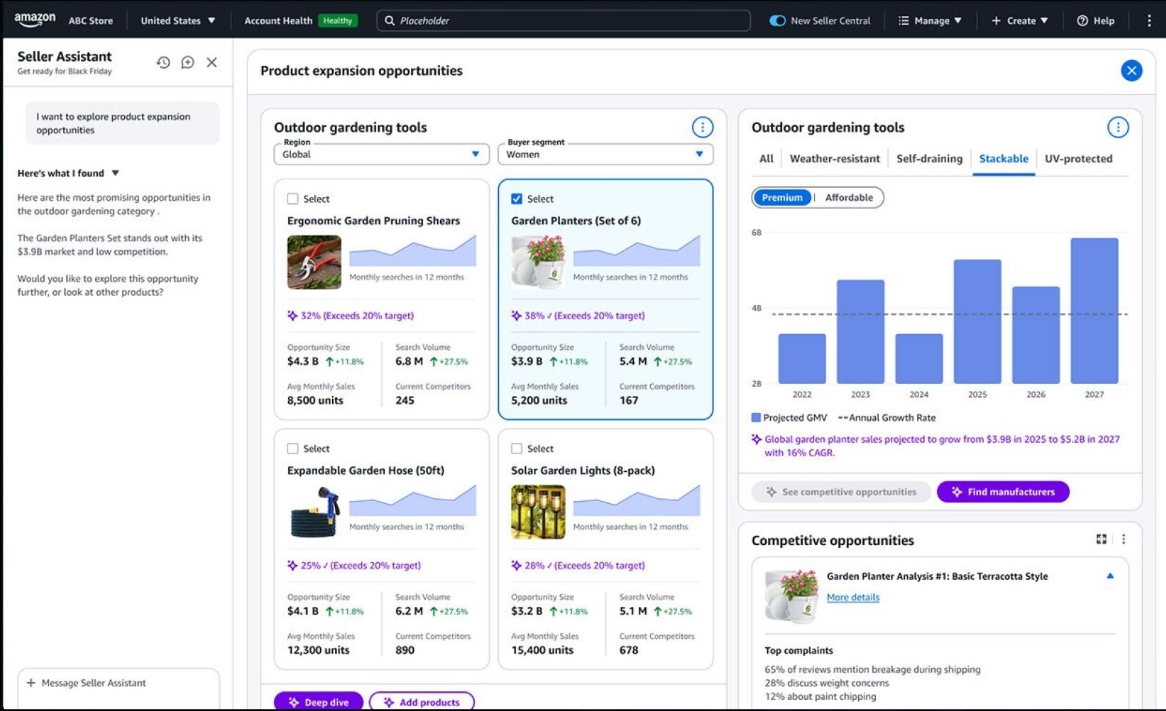Check Select for Ergonomic Garden Pruning Shears
Screen dimensions: 1166x711
coord(293,199)
